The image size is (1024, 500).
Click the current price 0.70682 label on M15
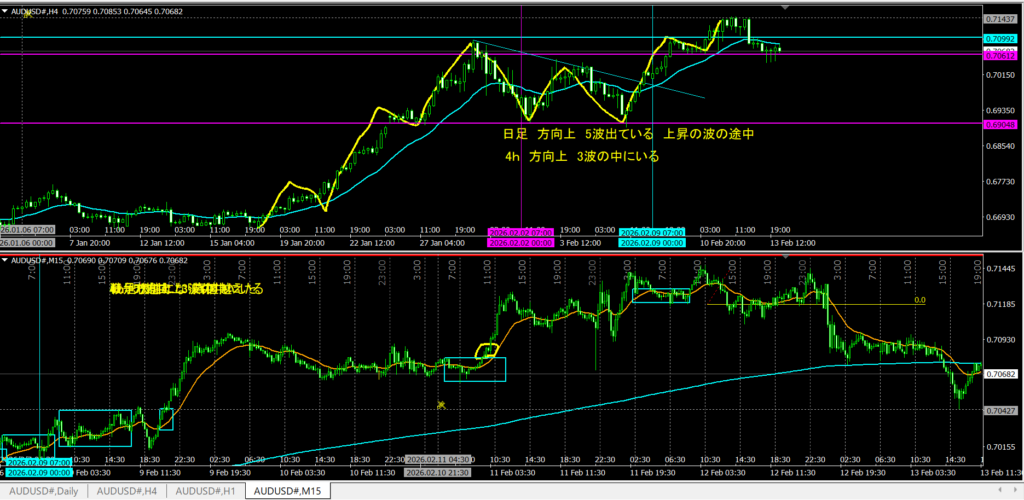click(1001, 374)
